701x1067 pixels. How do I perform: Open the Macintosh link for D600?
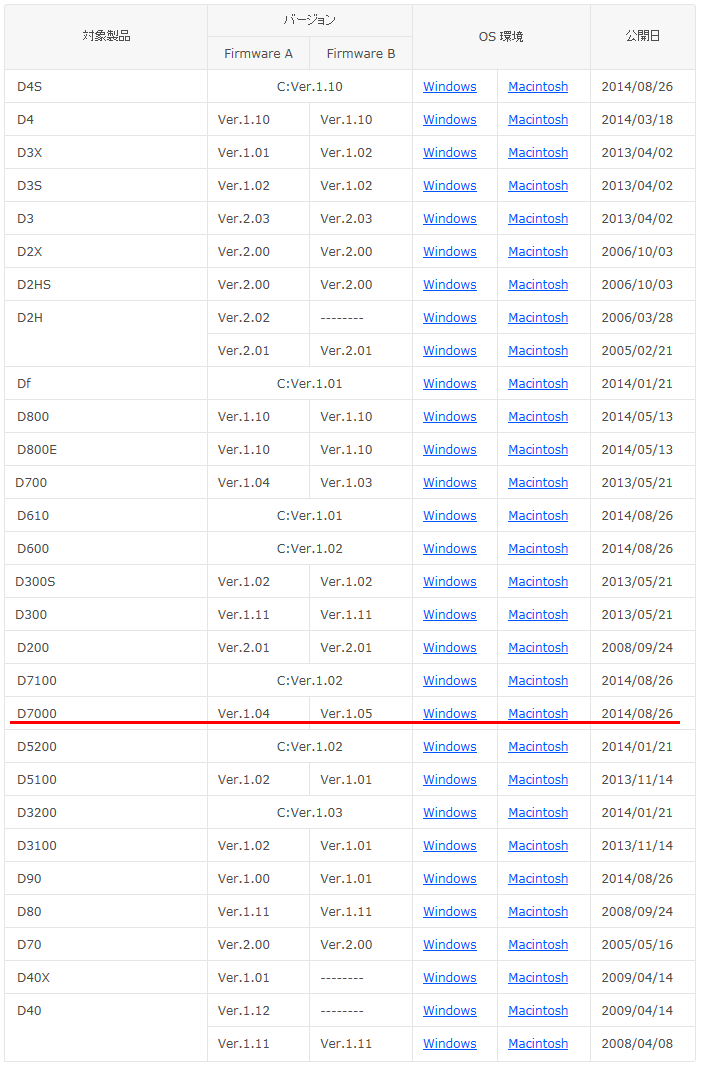(x=538, y=548)
